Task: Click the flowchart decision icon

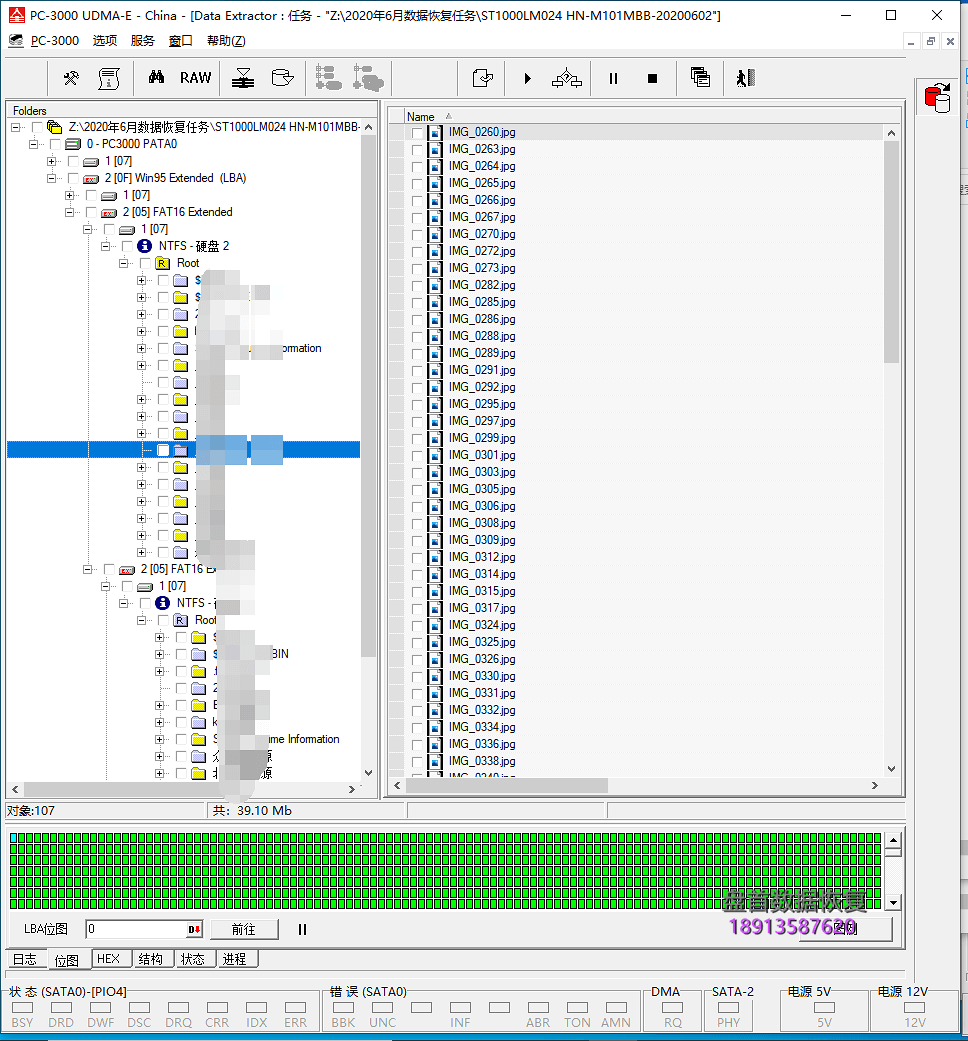Action: point(566,78)
